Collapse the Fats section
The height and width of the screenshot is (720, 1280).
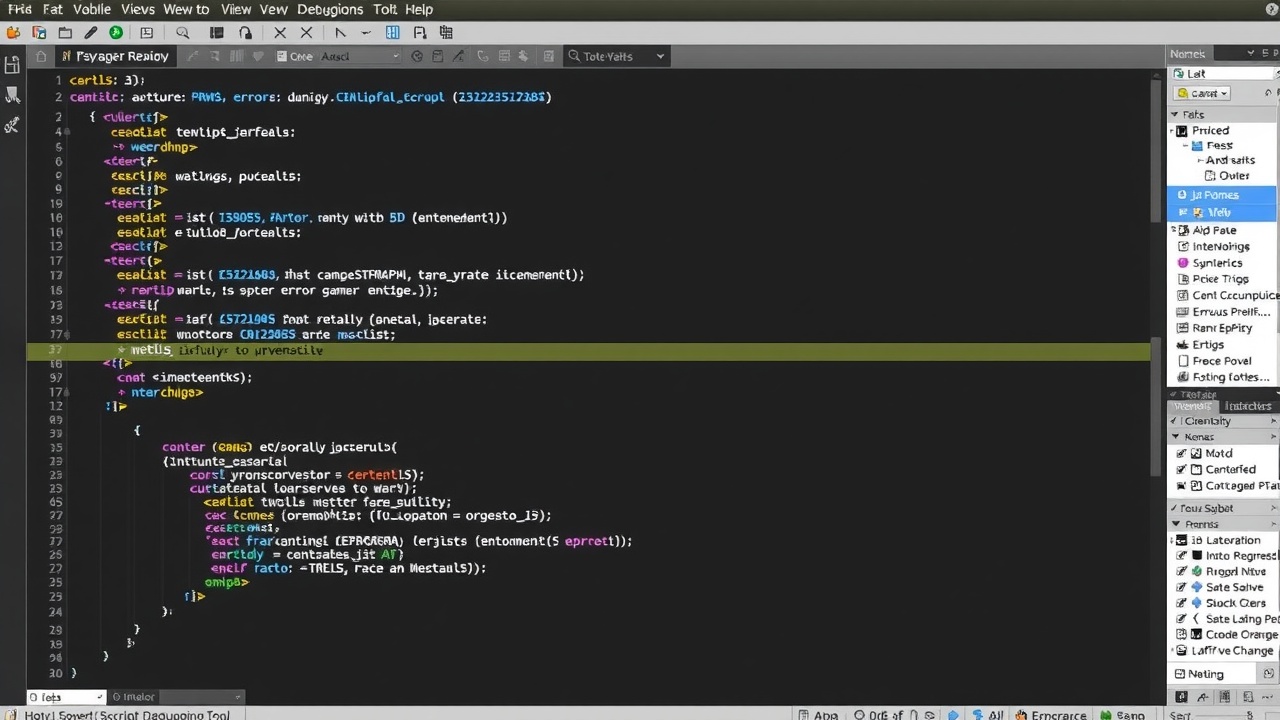click(x=1174, y=114)
